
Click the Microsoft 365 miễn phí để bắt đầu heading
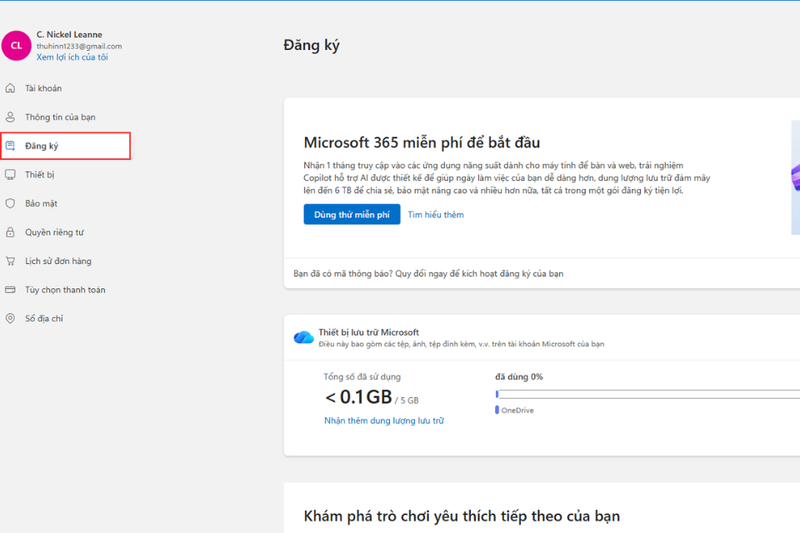pos(422,142)
